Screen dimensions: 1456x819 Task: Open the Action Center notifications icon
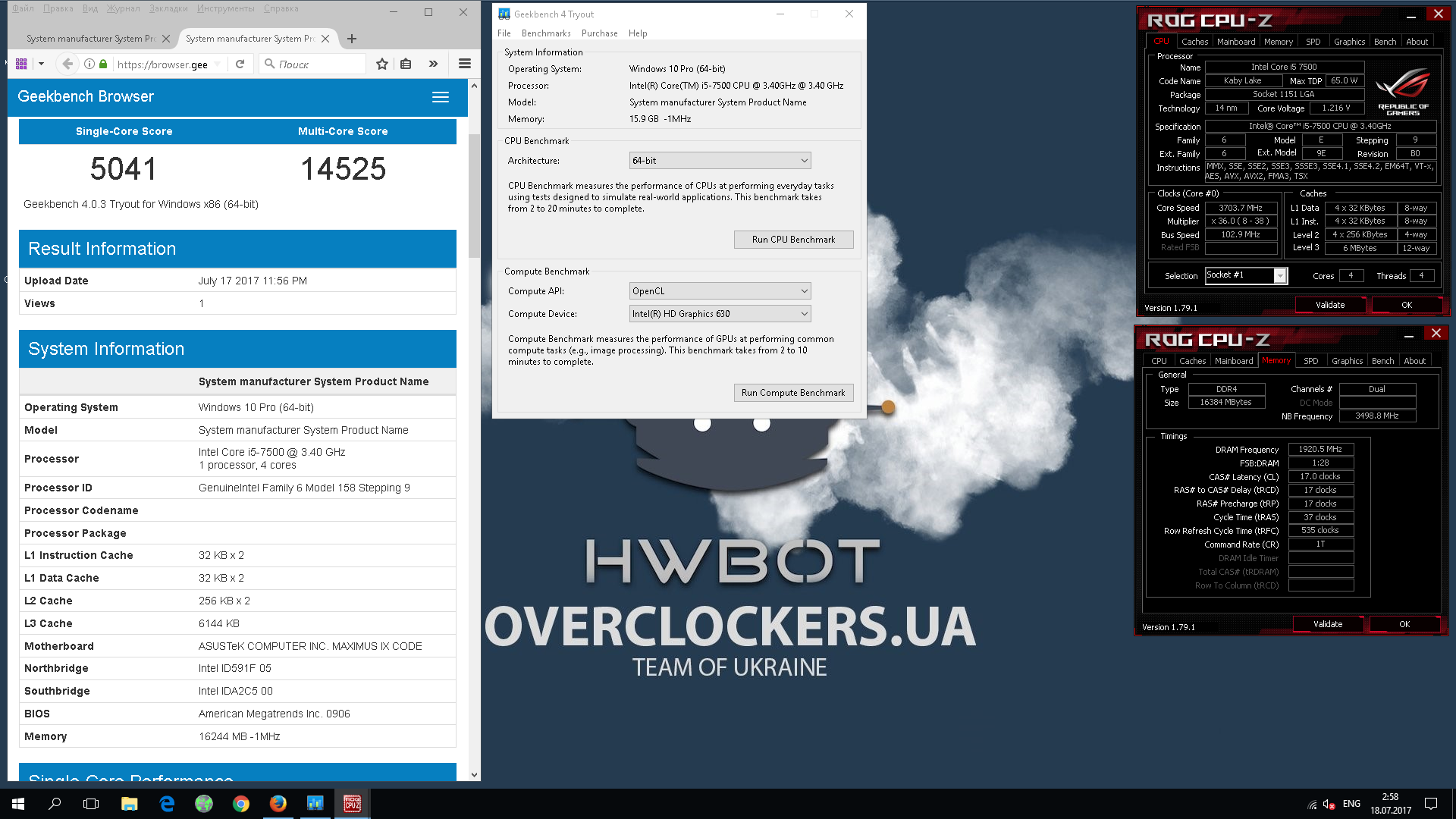[x=1431, y=804]
